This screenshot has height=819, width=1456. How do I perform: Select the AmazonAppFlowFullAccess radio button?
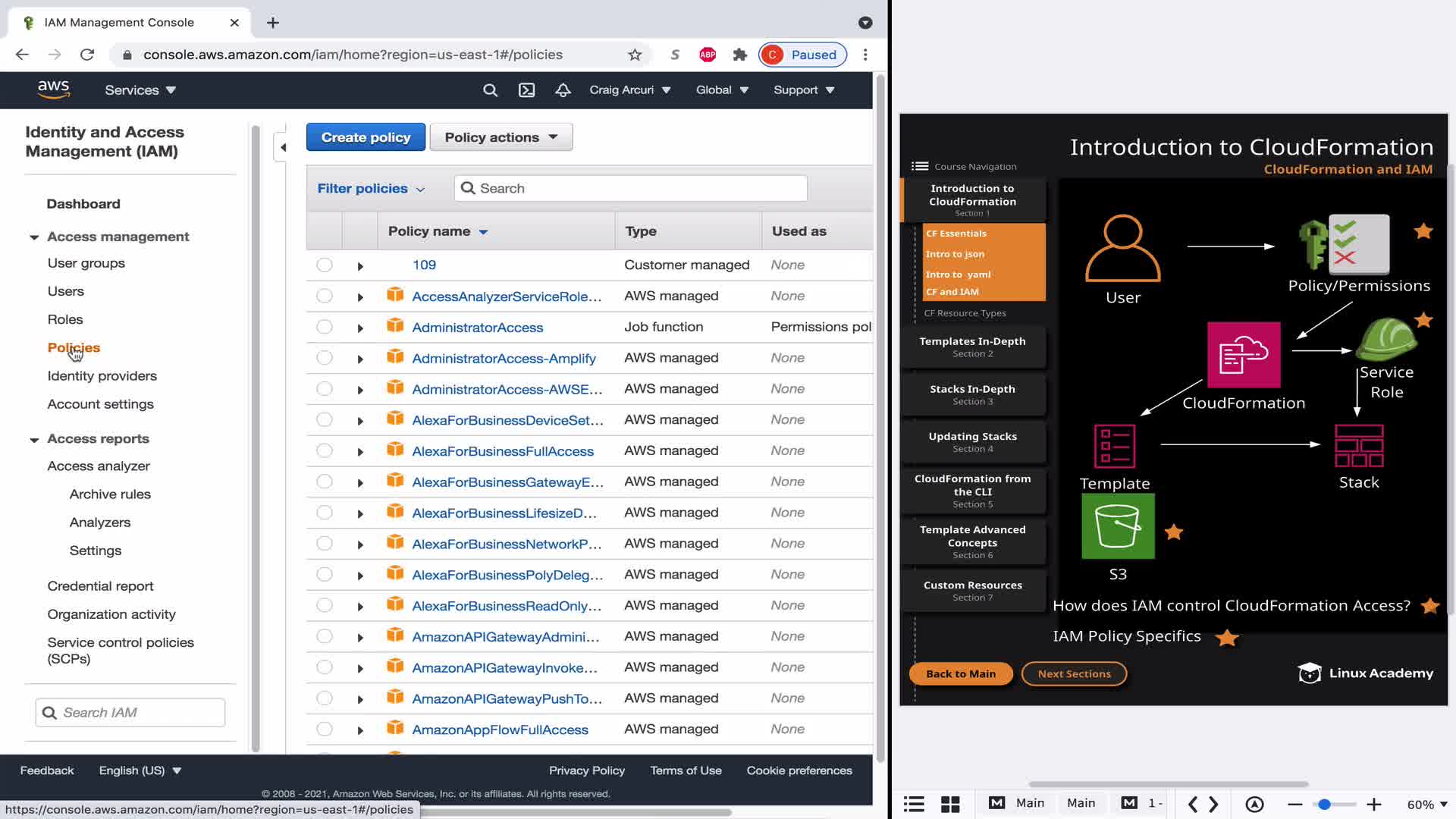pyautogui.click(x=325, y=729)
